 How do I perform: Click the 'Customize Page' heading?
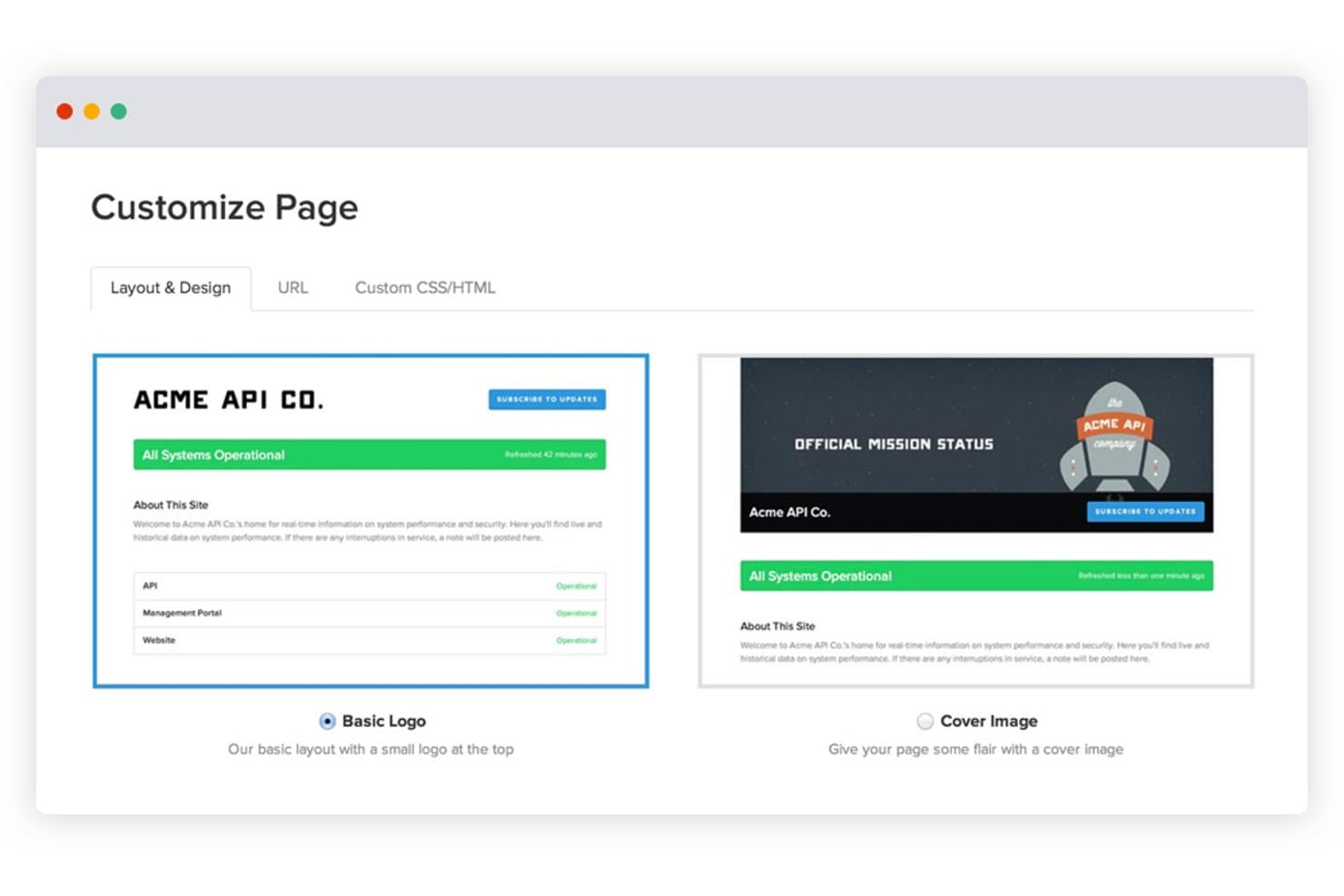pyautogui.click(x=224, y=208)
